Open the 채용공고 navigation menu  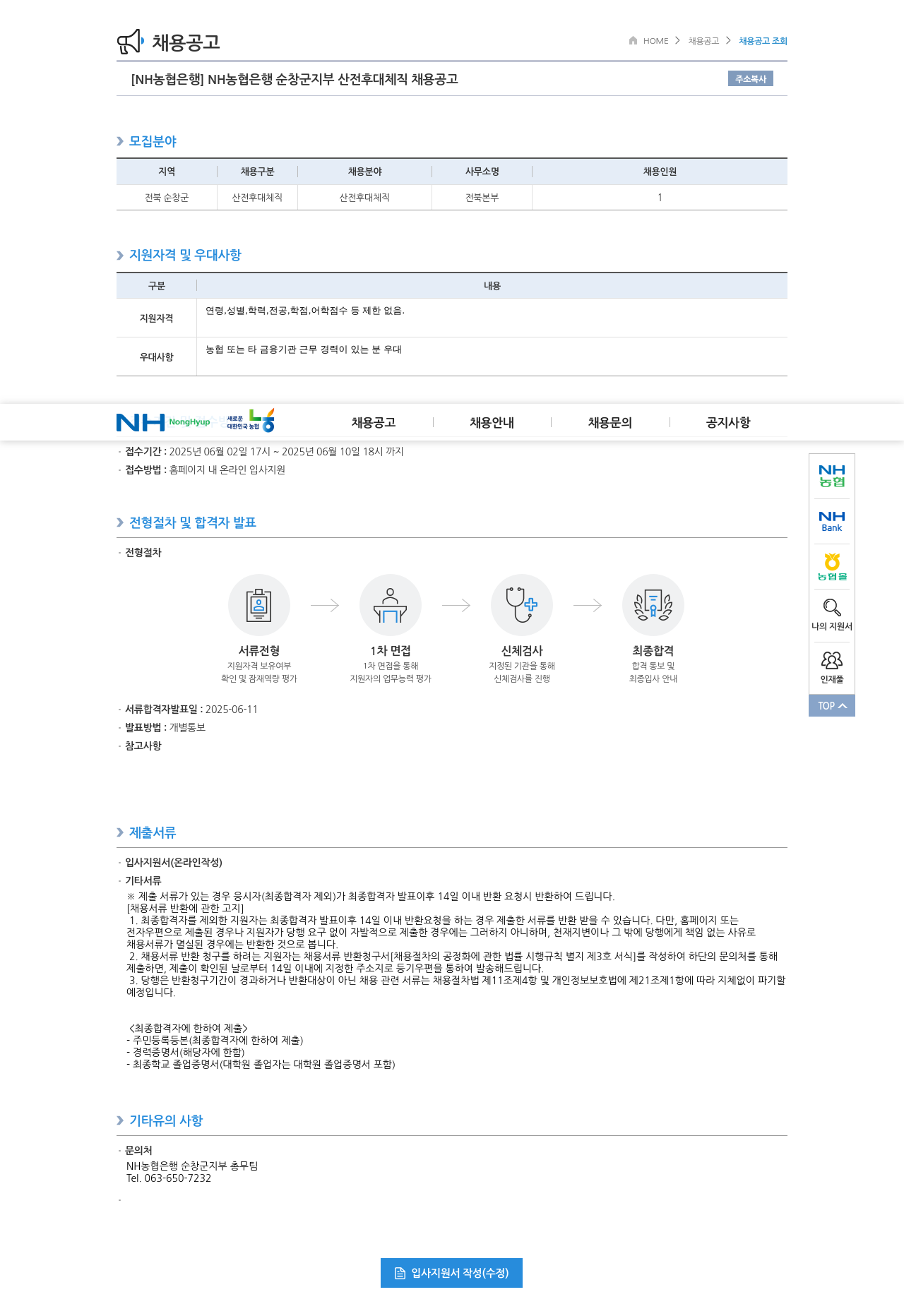(374, 422)
